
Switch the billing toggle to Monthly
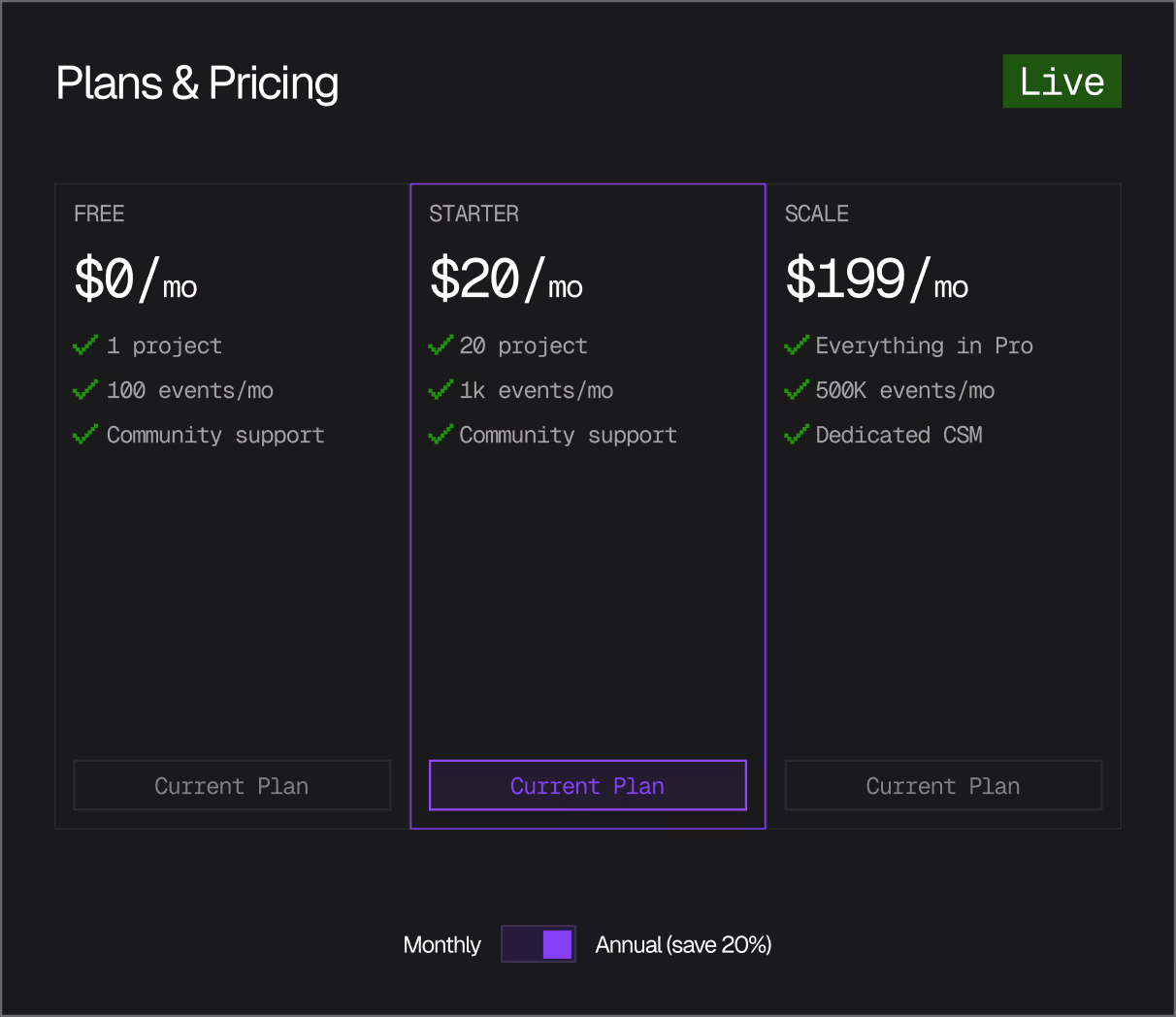point(518,943)
